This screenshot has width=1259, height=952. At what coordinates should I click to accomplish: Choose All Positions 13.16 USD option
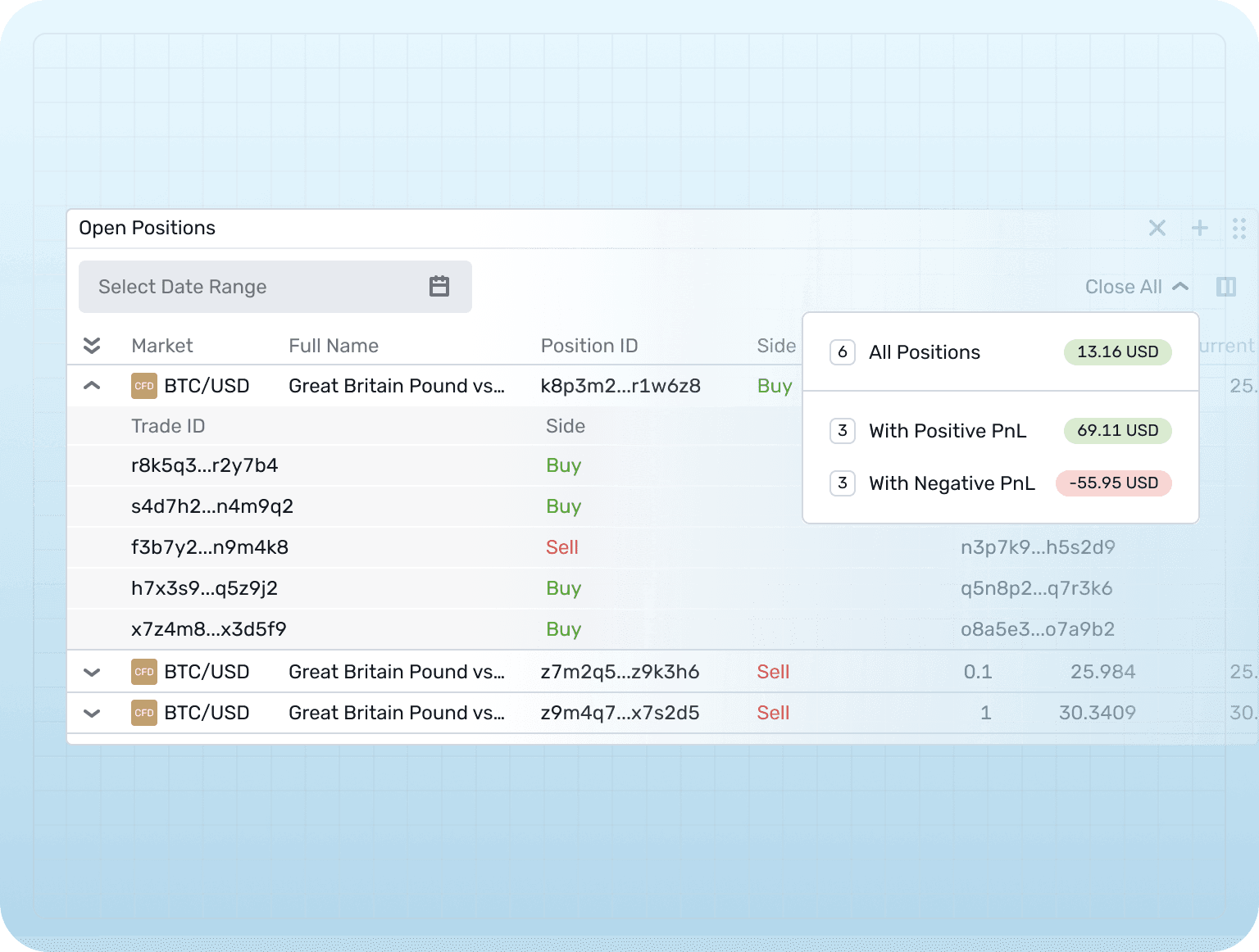point(1001,352)
